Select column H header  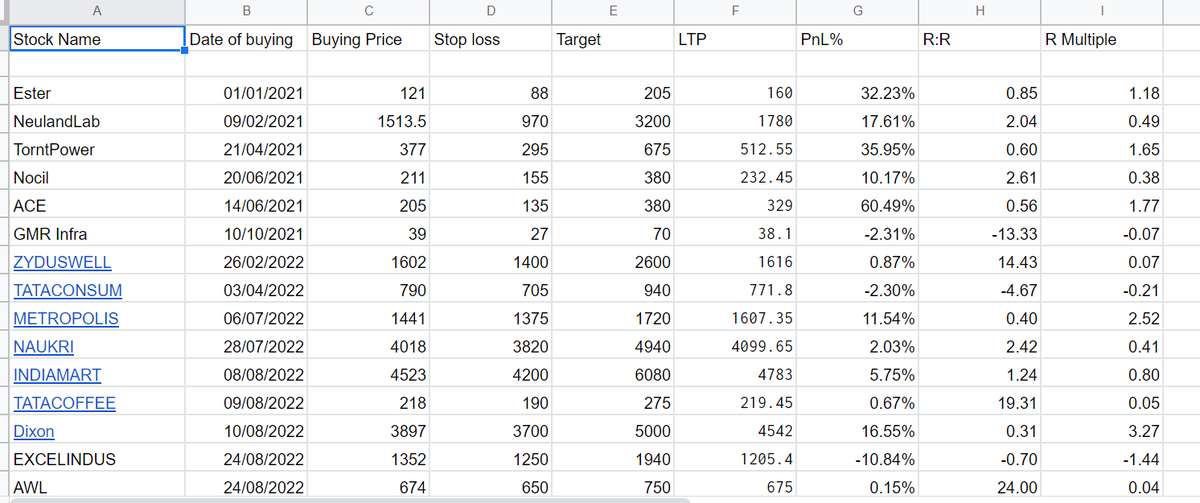pos(980,12)
